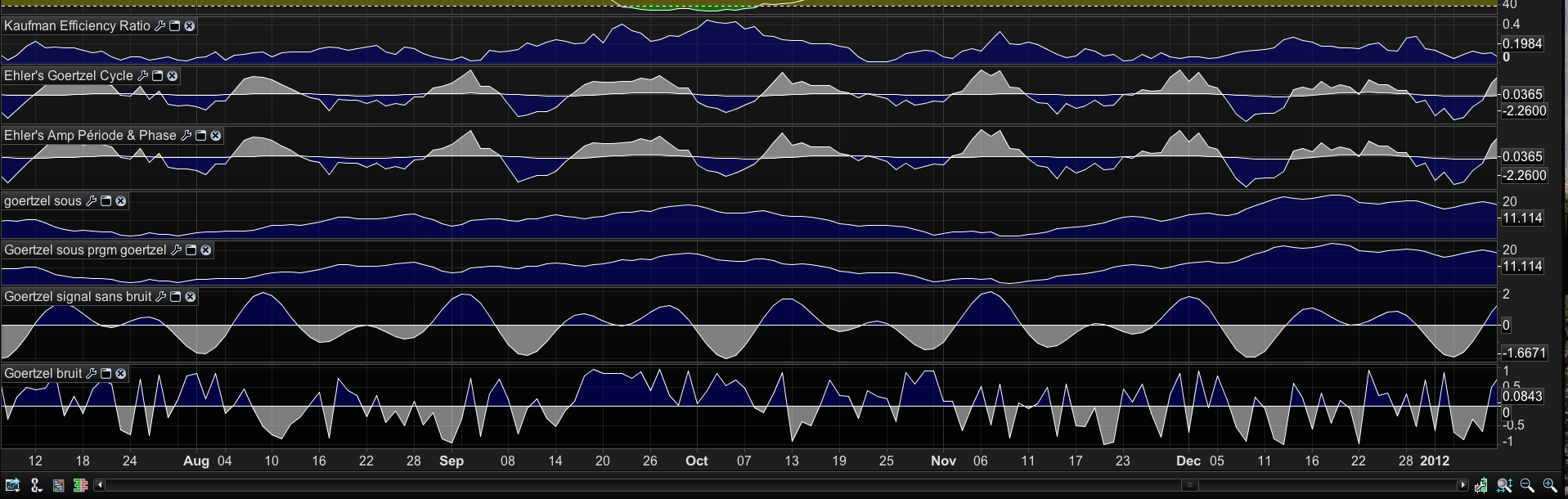
Task: Open the chart link chain dropdown
Action: coord(36,485)
